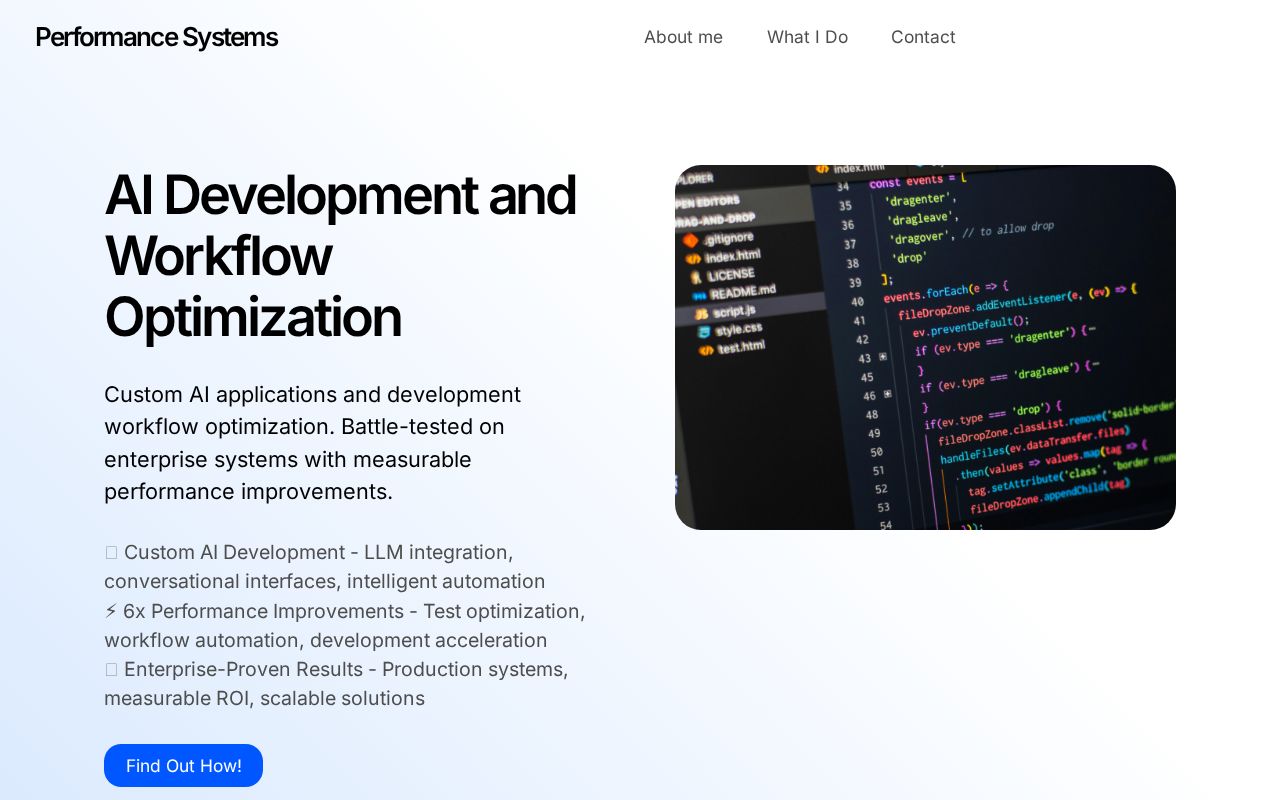Click the LICENSE file icon in the screenshot
The width and height of the screenshot is (1280, 800).
[x=696, y=277]
